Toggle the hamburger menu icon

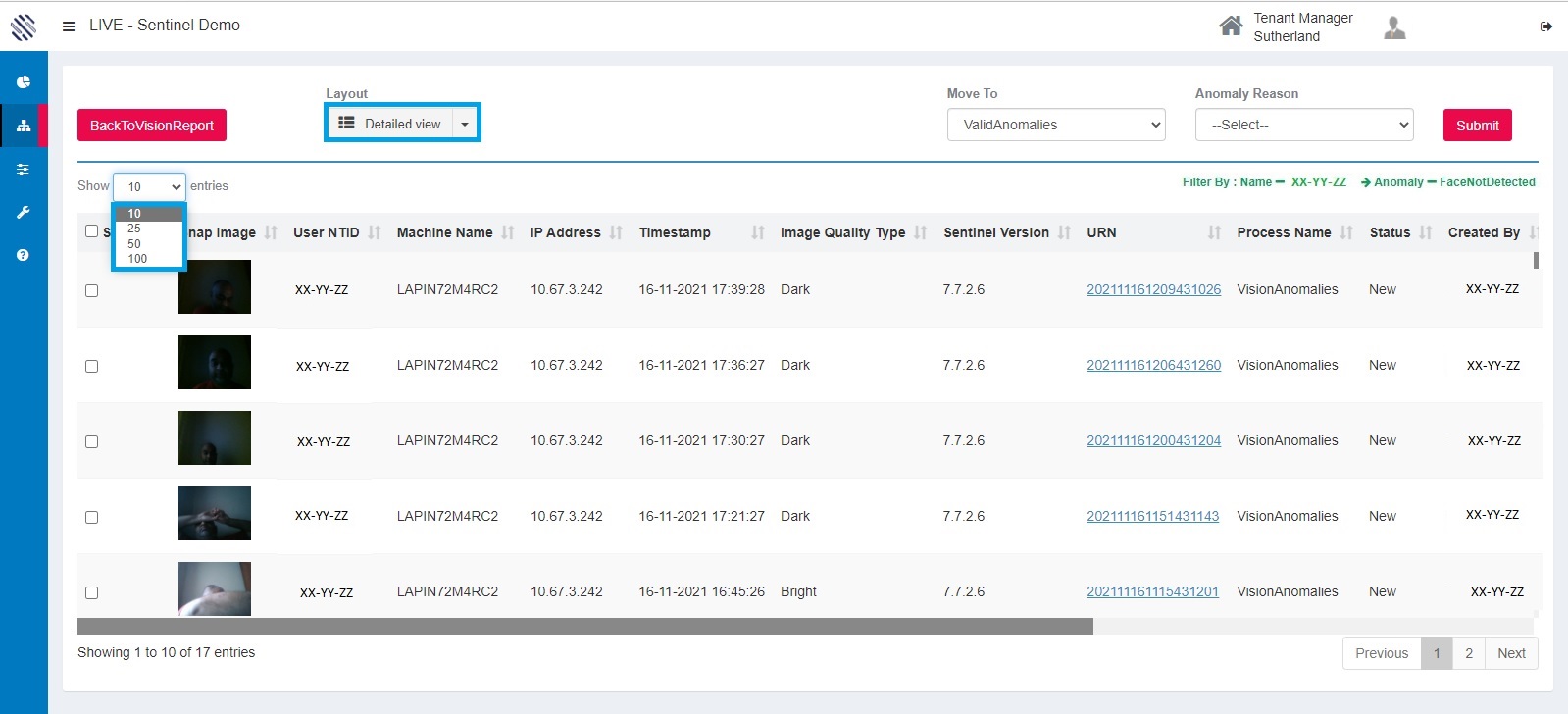click(x=69, y=26)
